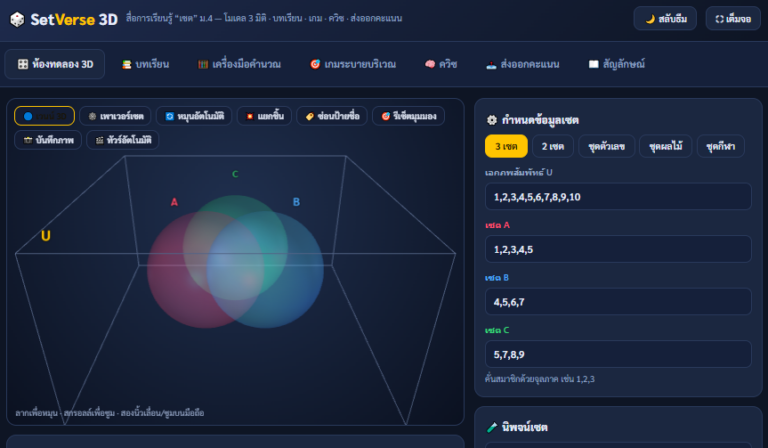Image resolution: width=768 pixels, height=448 pixels.
Task: Click the red A label in viewport
Action: pyautogui.click(x=174, y=202)
